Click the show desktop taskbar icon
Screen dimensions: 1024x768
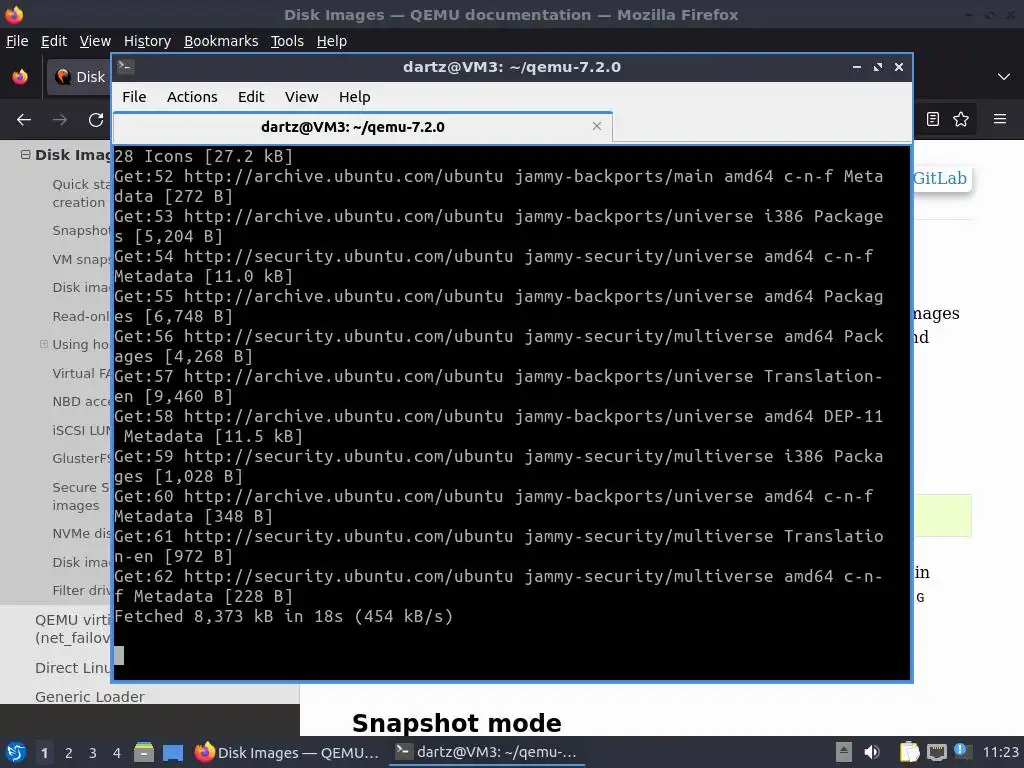point(173,752)
